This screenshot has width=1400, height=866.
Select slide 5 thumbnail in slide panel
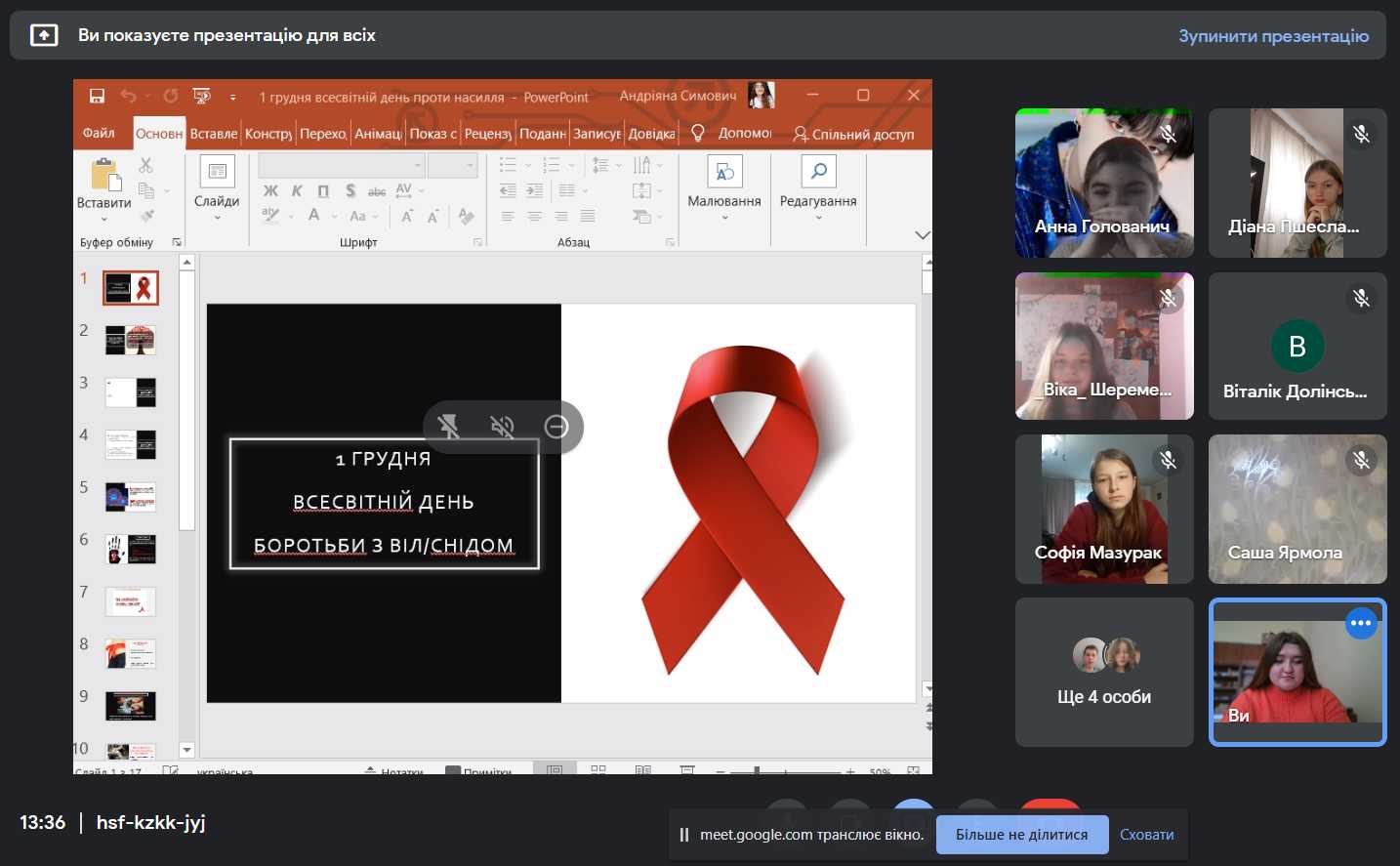(131, 497)
